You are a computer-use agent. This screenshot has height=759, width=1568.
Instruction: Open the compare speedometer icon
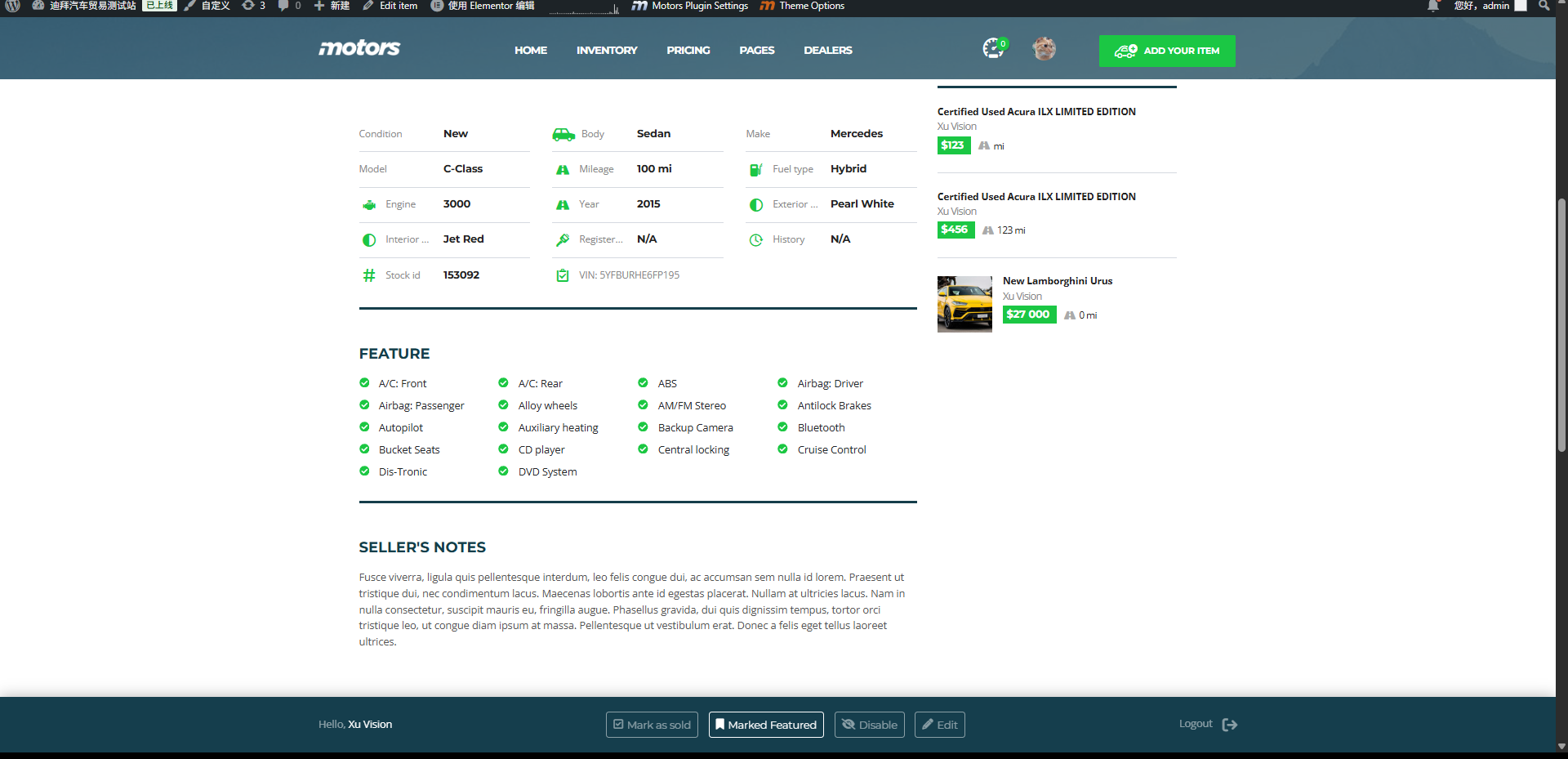pyautogui.click(x=994, y=48)
